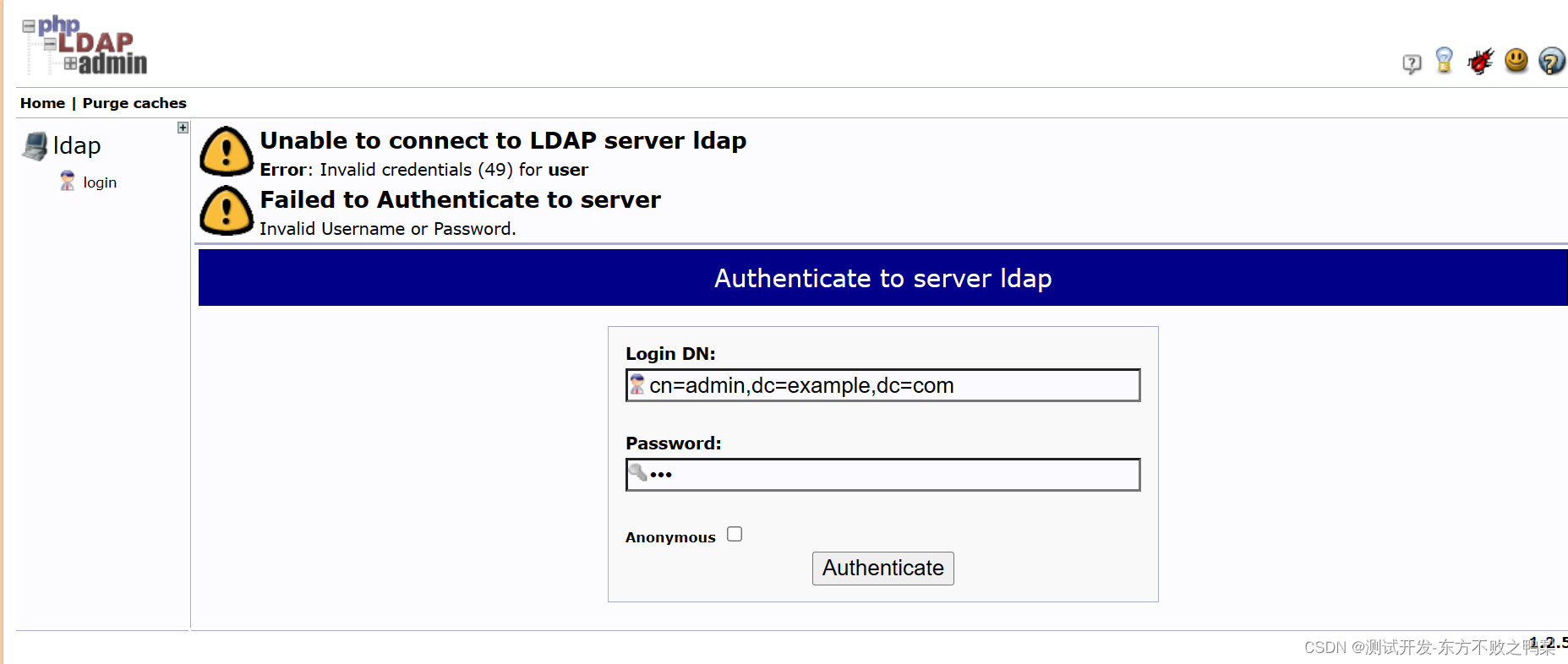The image size is (1568, 664).
Task: Open the login link in sidebar
Action: click(x=100, y=182)
